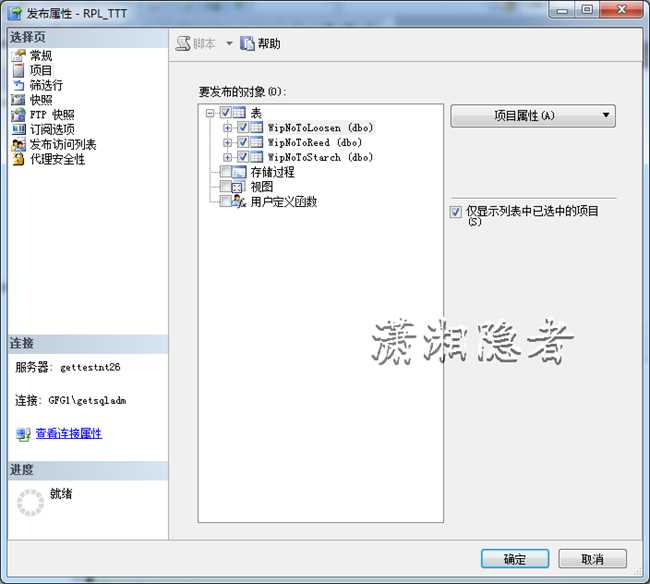Click the GFG1\getsqladm connection text
Viewport: 650px width, 584px height.
point(87,400)
